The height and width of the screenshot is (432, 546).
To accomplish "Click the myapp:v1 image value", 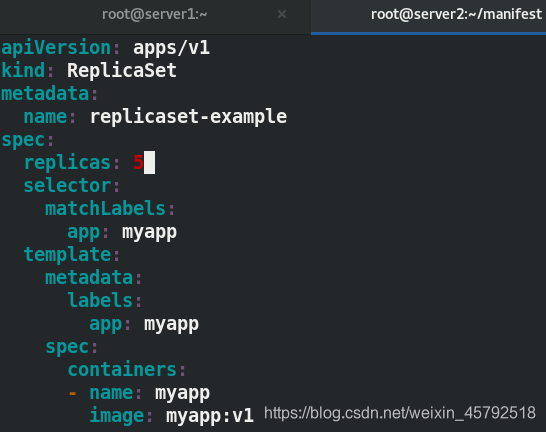I will point(210,416).
